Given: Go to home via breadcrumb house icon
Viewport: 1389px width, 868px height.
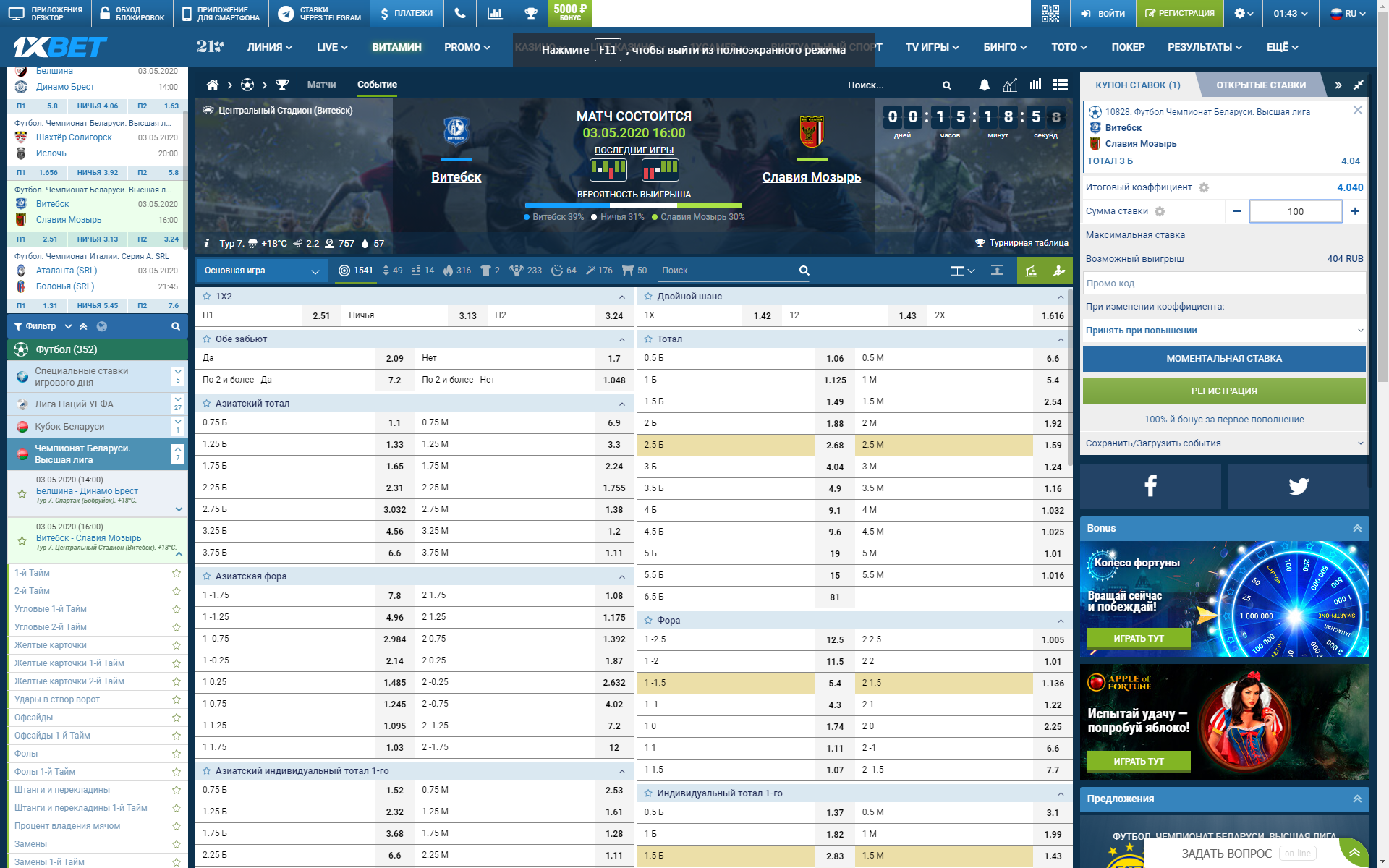Looking at the screenshot, I should (213, 85).
